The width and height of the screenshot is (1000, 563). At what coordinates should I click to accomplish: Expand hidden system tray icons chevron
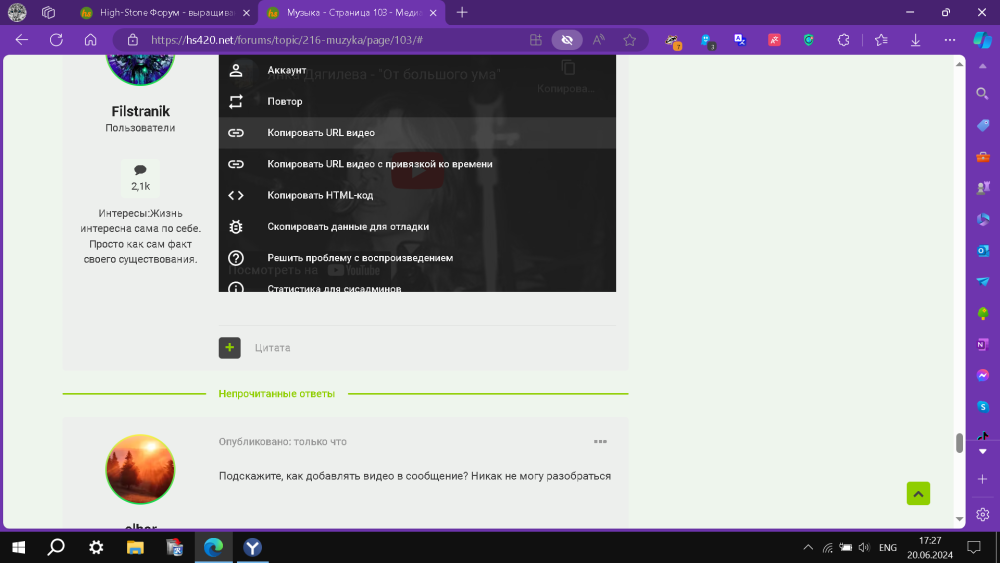(808, 547)
